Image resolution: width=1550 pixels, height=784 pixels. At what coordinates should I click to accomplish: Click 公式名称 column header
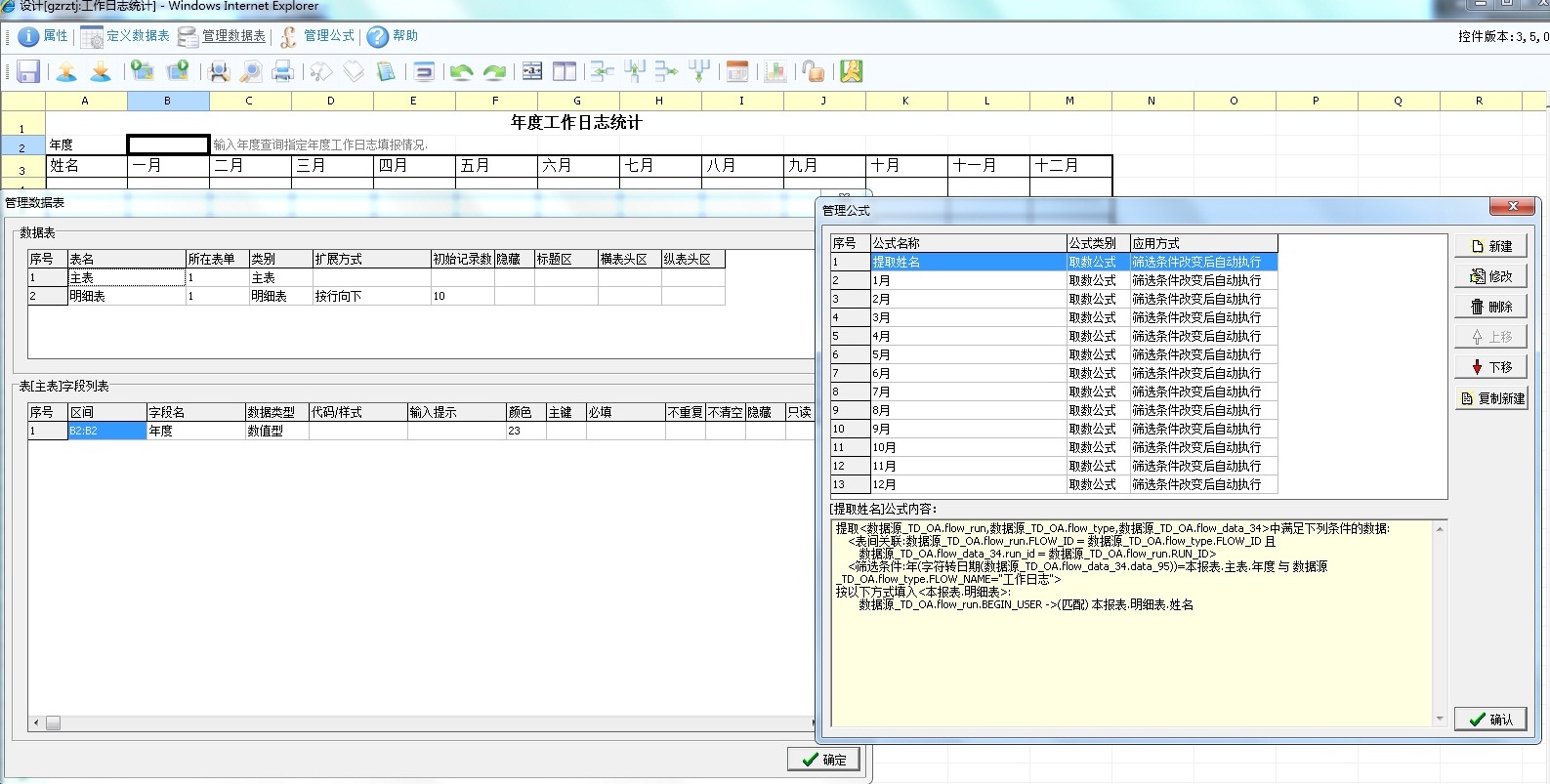[968, 243]
